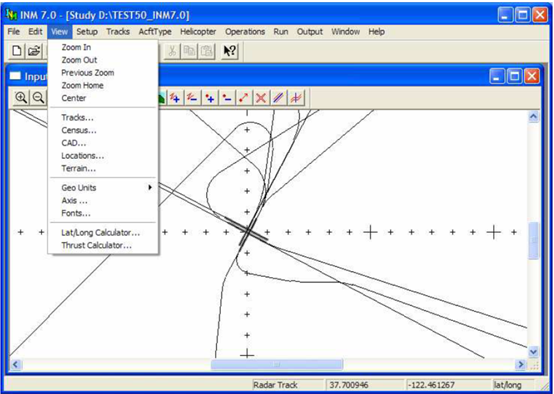Click the magnifier zoom-out tool icon
This screenshot has height=394, width=554.
[x=38, y=98]
